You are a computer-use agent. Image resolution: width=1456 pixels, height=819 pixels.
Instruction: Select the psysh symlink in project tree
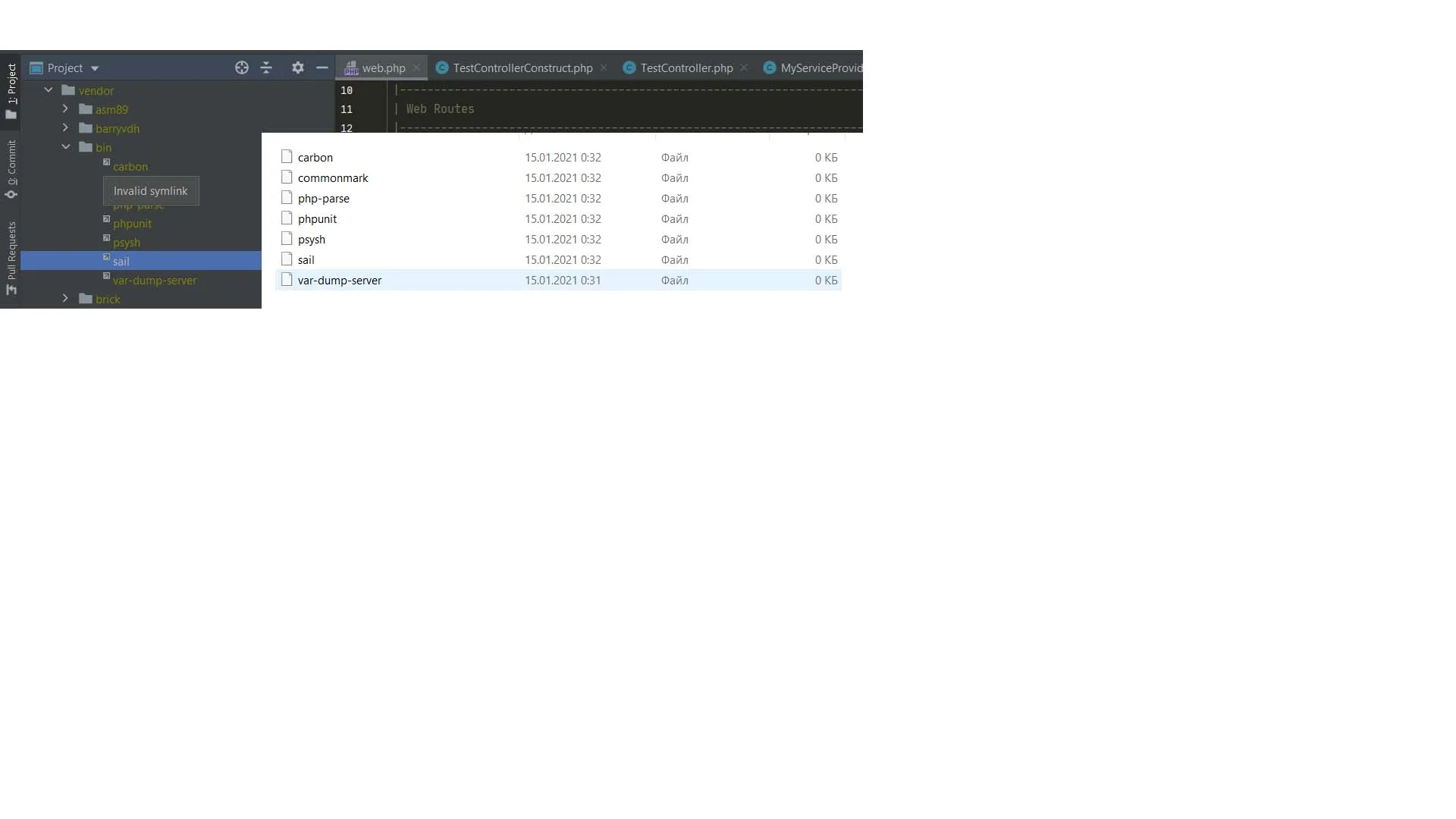pos(126,243)
